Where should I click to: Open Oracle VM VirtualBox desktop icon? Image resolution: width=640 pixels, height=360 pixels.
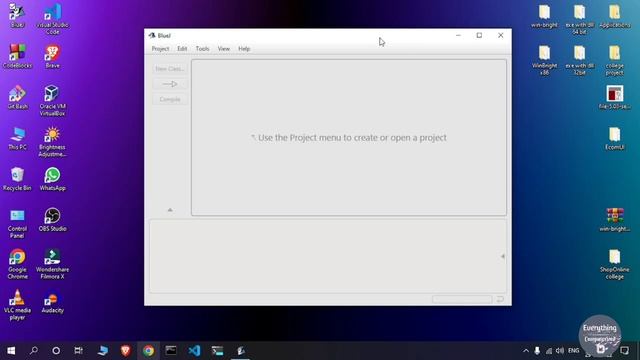click(x=53, y=100)
